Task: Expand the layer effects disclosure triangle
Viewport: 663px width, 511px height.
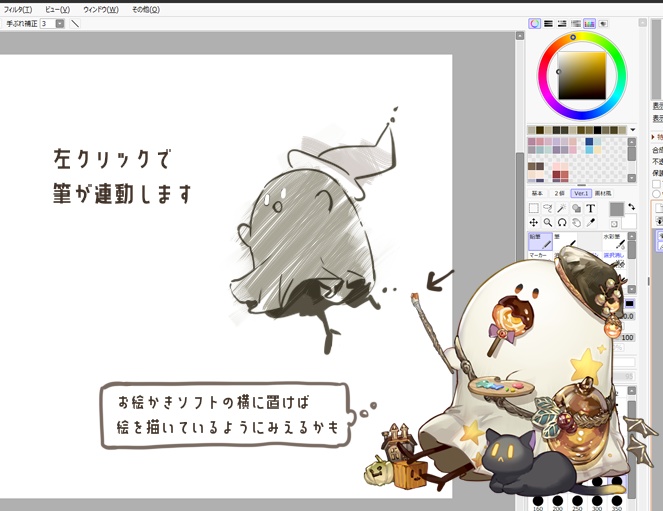Action: coord(653,137)
